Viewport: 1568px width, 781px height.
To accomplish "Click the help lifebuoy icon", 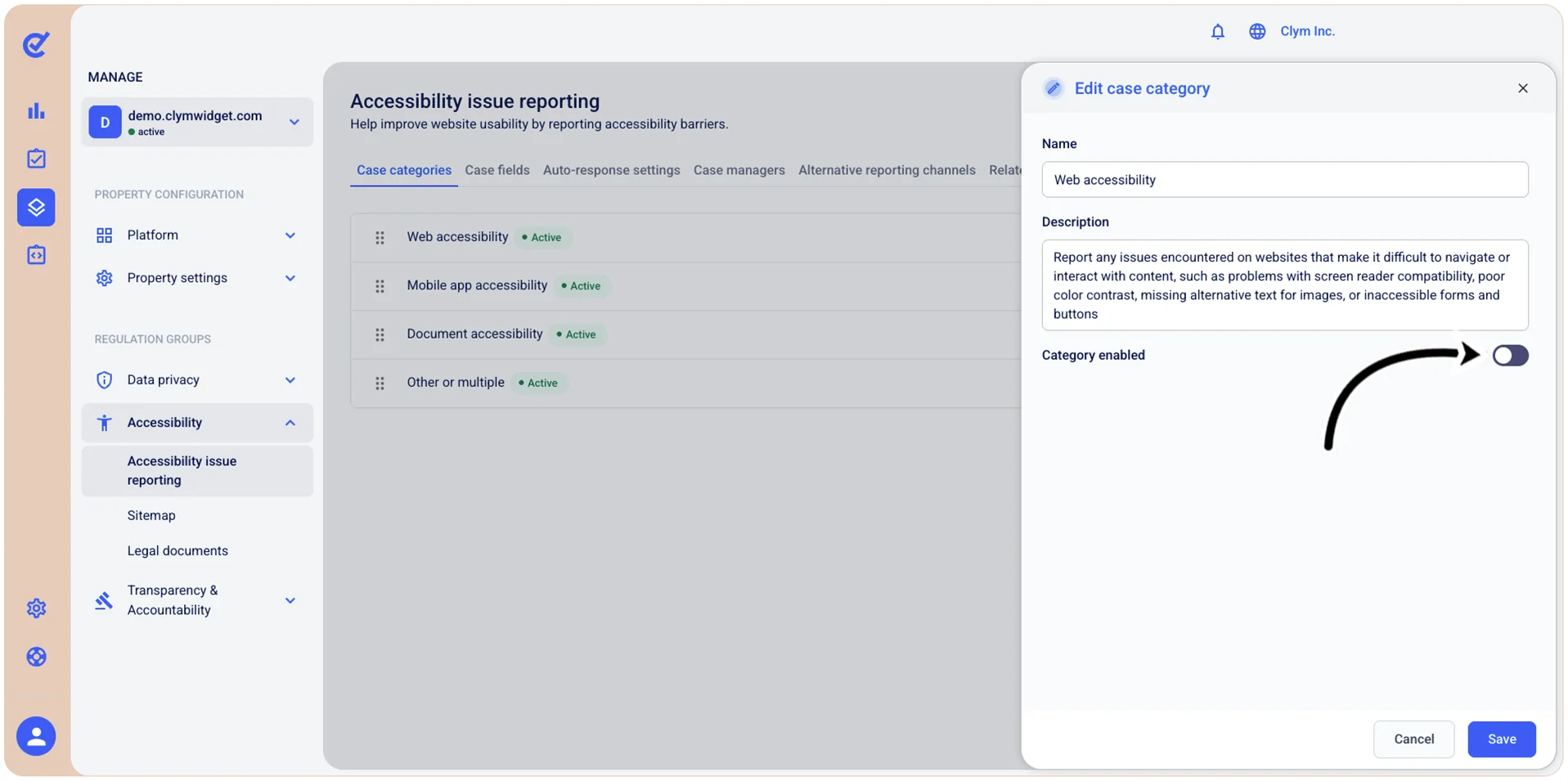I will [36, 657].
